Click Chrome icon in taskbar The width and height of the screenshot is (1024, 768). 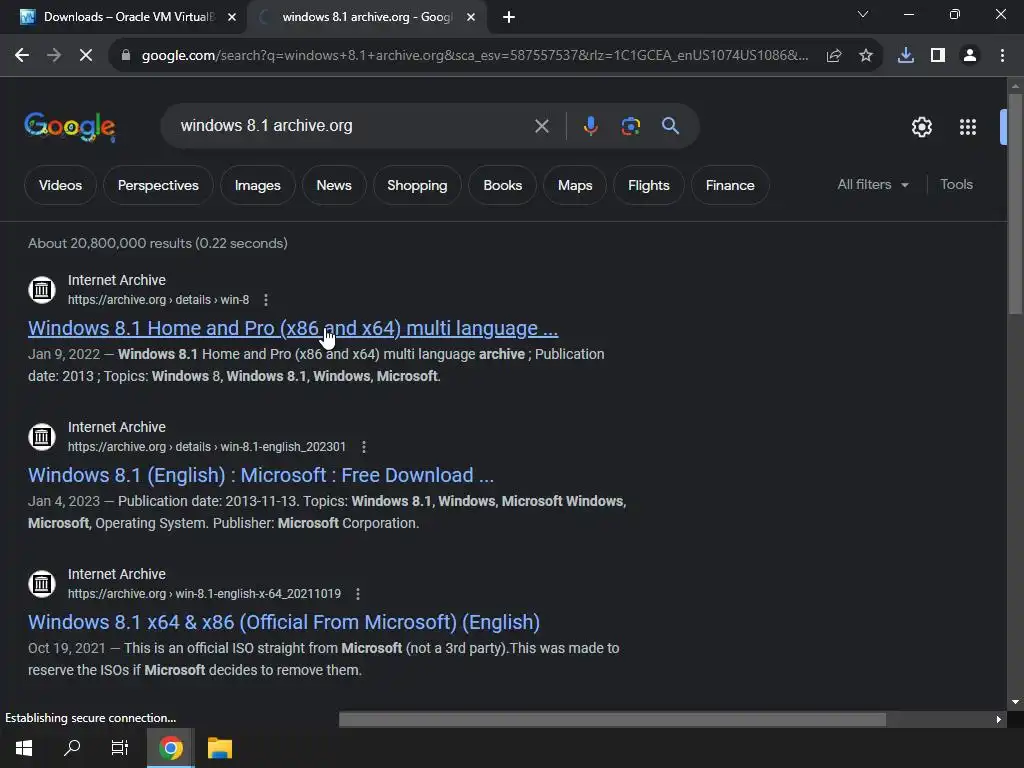tap(170, 748)
